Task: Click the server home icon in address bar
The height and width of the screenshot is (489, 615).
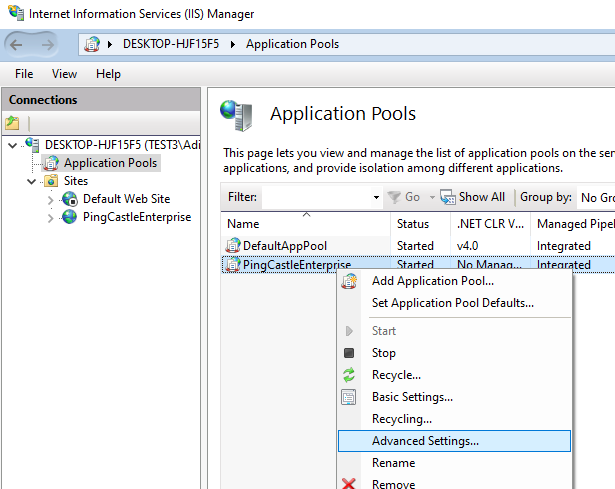Action: [92, 44]
